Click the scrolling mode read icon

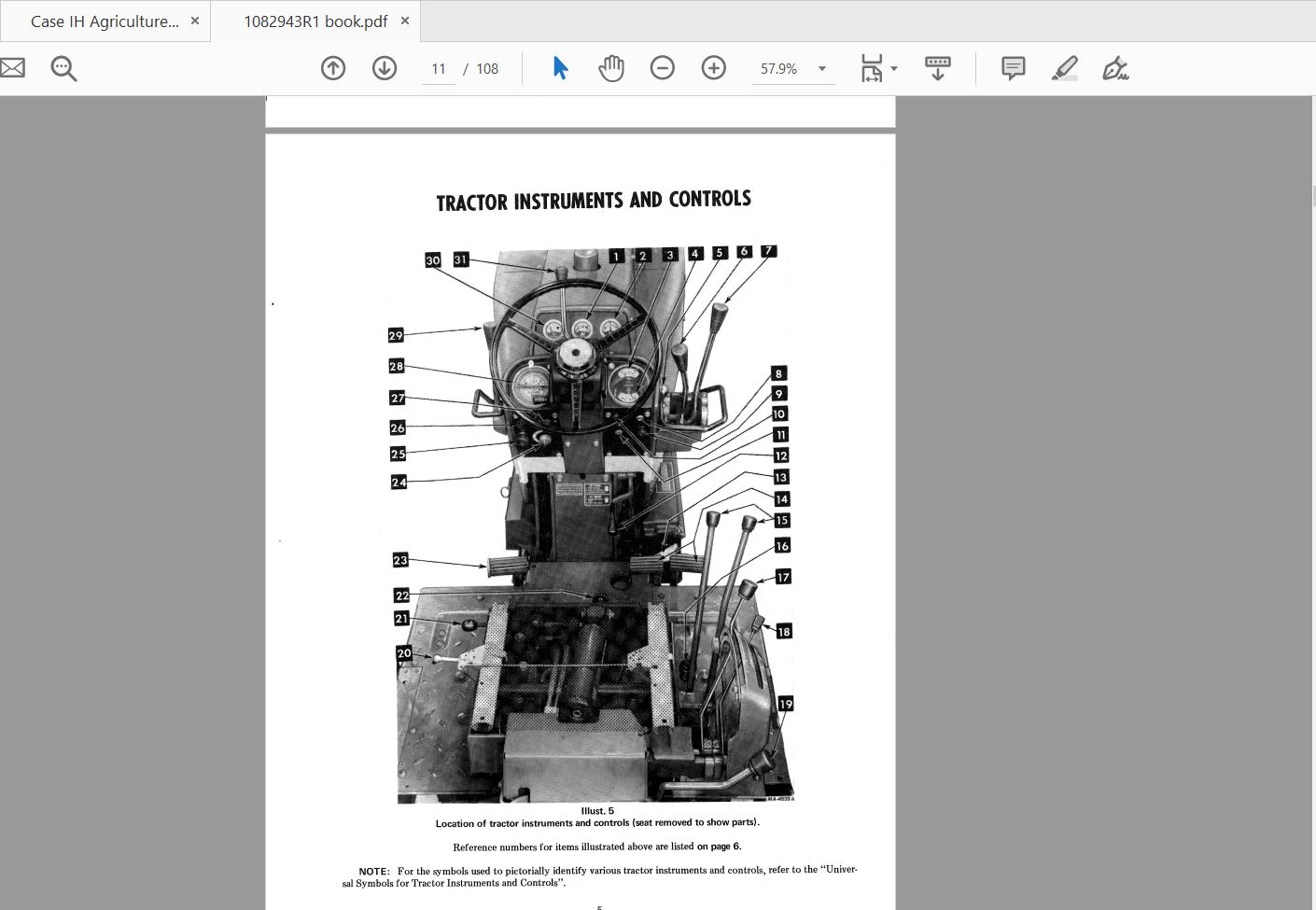(x=938, y=68)
